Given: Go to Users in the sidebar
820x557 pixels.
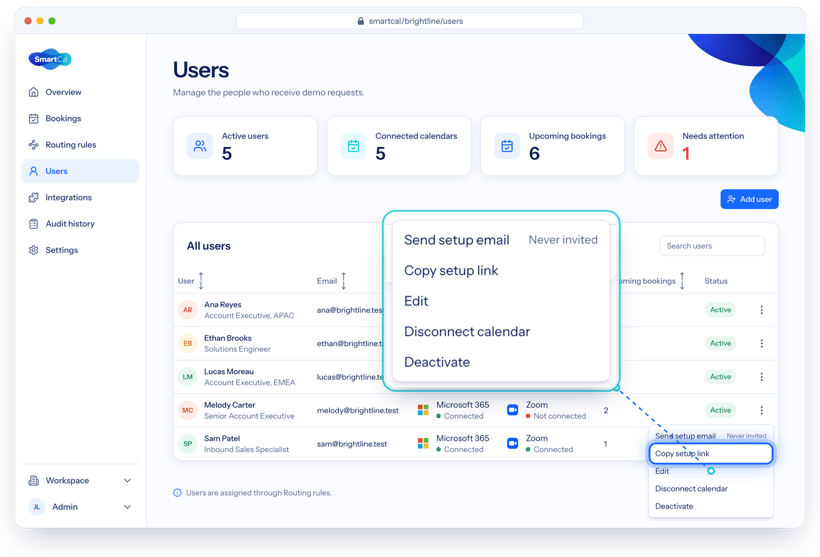Looking at the screenshot, I should pos(81,171).
